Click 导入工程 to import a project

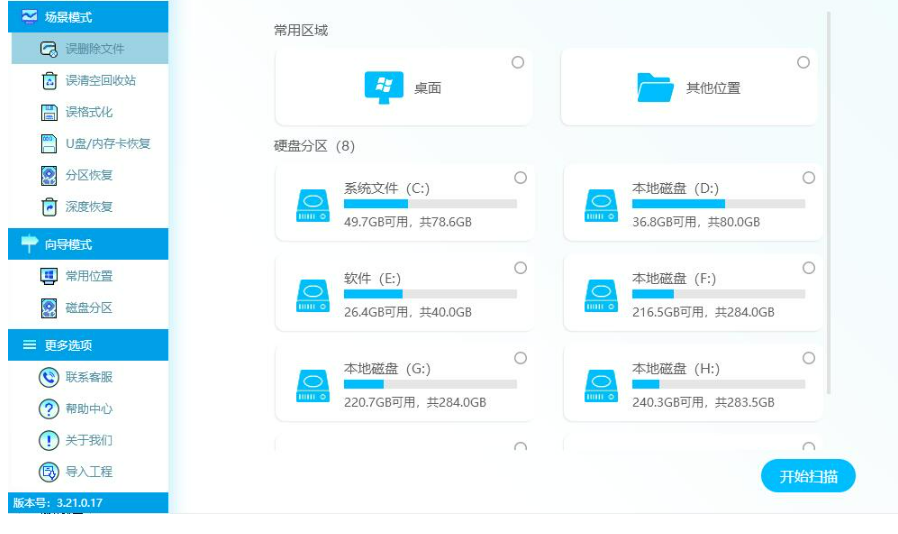pos(88,472)
